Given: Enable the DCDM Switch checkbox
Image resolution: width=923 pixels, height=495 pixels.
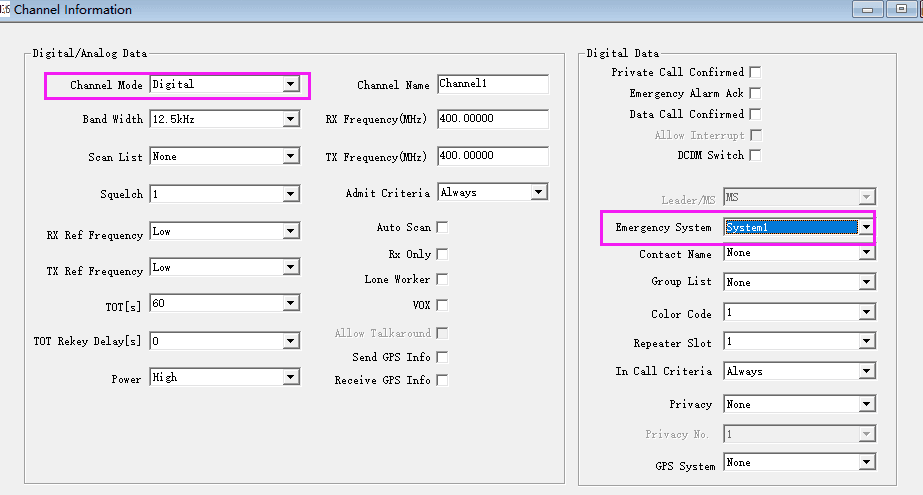Looking at the screenshot, I should click(x=755, y=155).
